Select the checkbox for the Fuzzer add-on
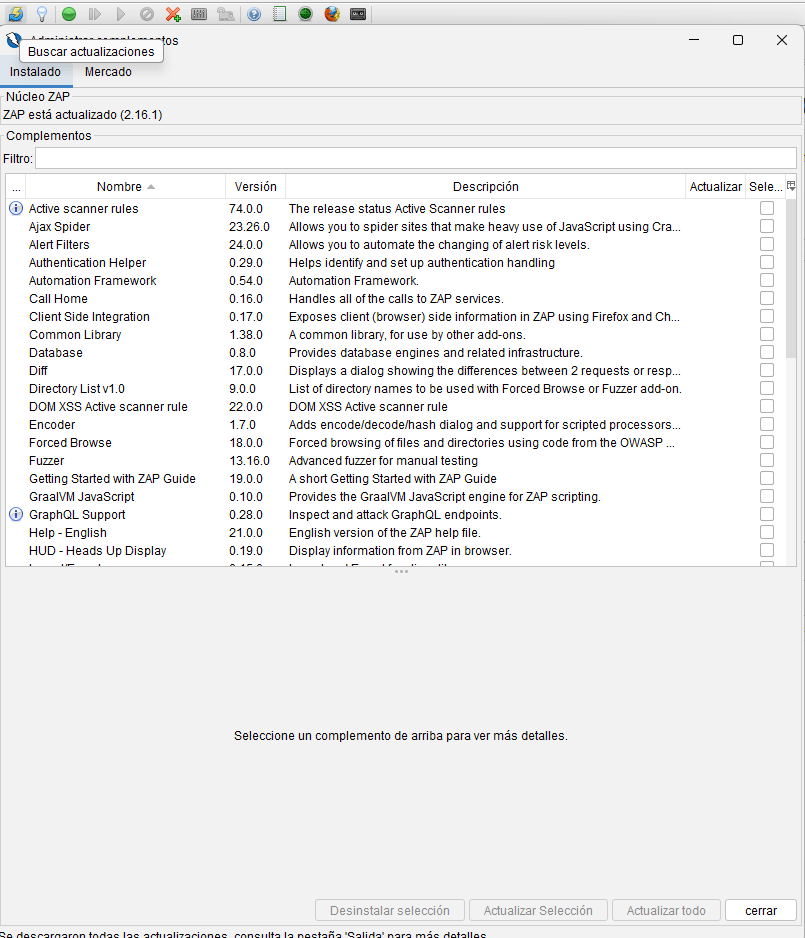This screenshot has width=805, height=938. tap(767, 461)
